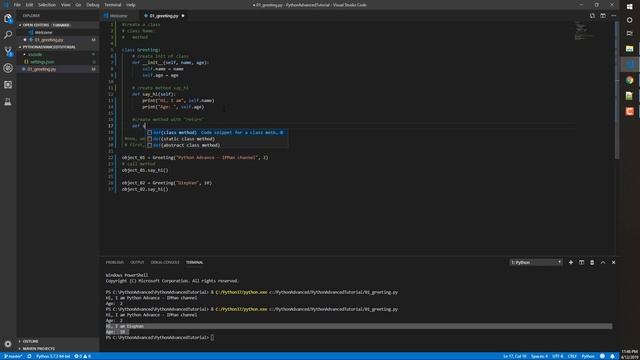This screenshot has width=640, height=360.
Task: Open 01_greeting.py in the project tree
Action: [58, 69]
